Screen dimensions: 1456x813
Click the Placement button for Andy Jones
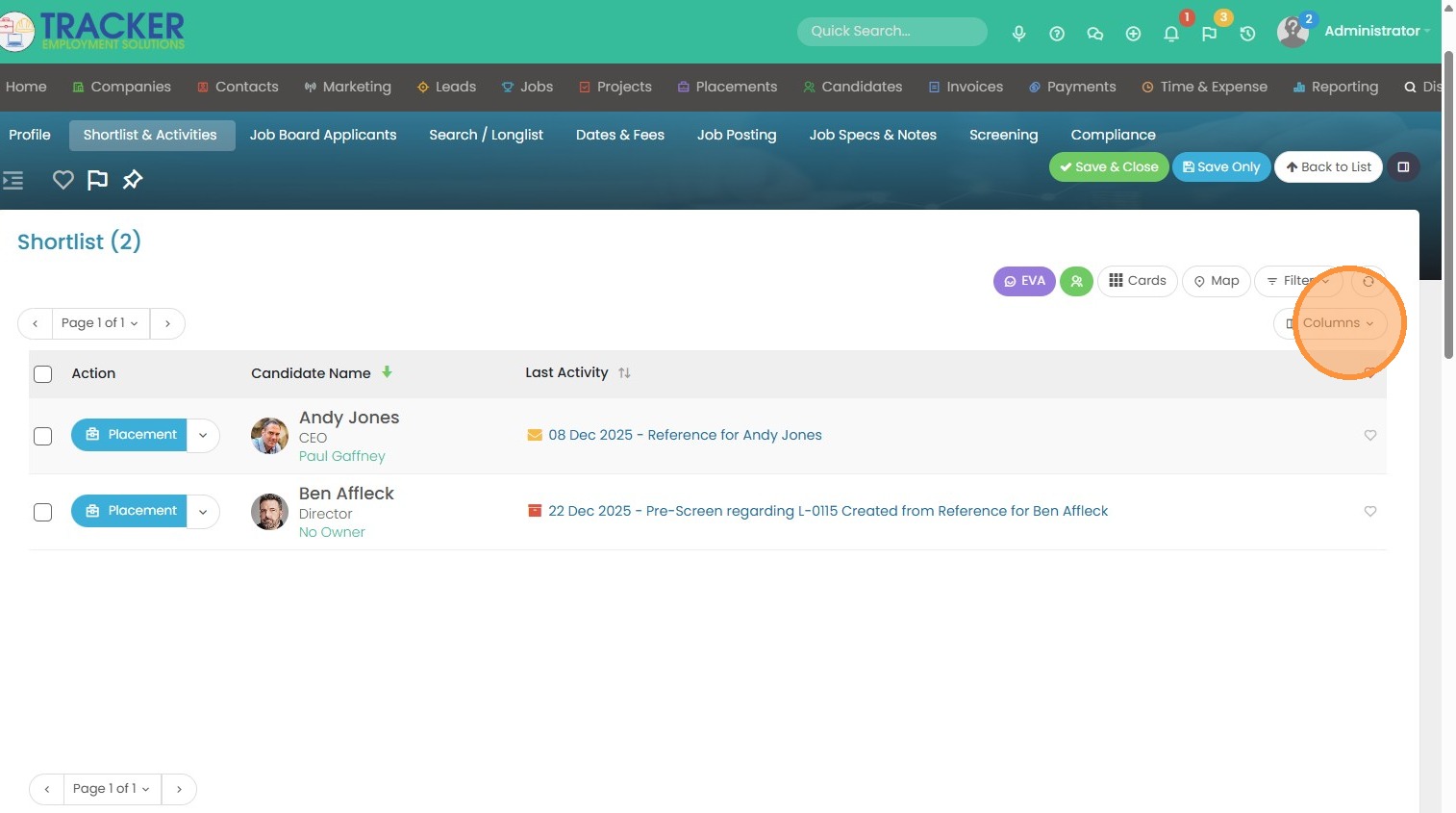[x=129, y=435]
